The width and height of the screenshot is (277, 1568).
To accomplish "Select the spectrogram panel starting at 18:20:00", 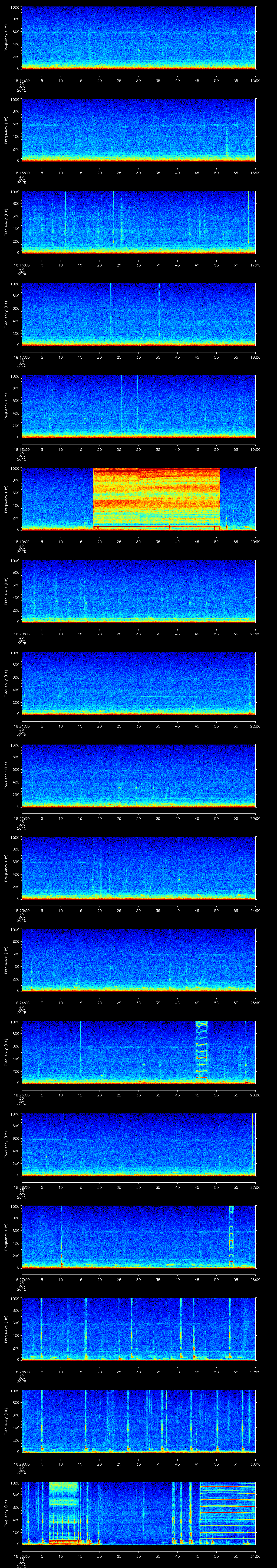I will point(139,591).
